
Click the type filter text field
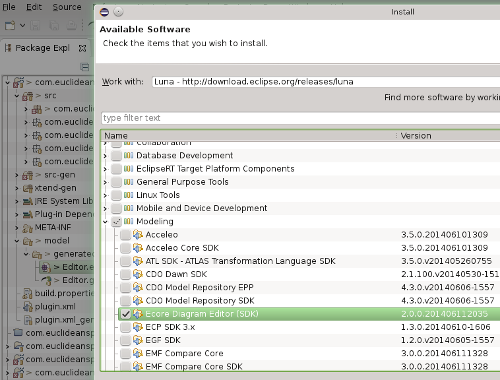point(301,118)
